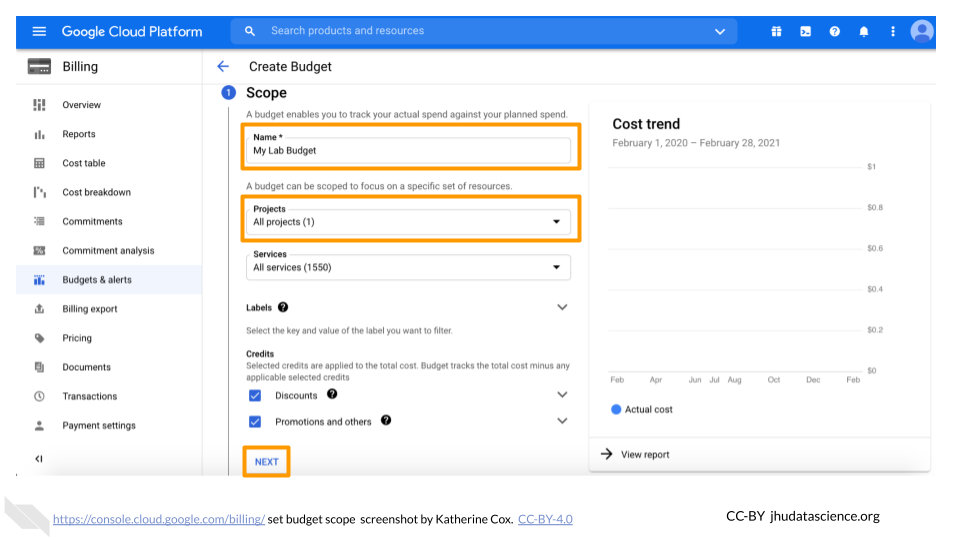Click View report link
Image resolution: width=960 pixels, height=540 pixels.
[645, 454]
